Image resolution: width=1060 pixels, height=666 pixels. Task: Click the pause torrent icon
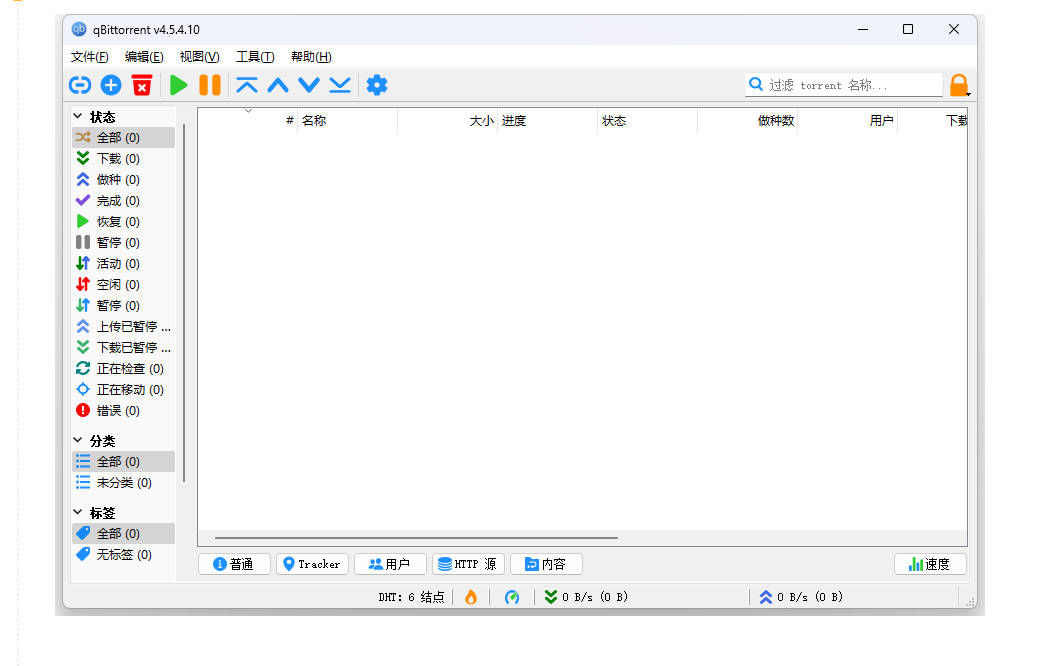(x=209, y=85)
